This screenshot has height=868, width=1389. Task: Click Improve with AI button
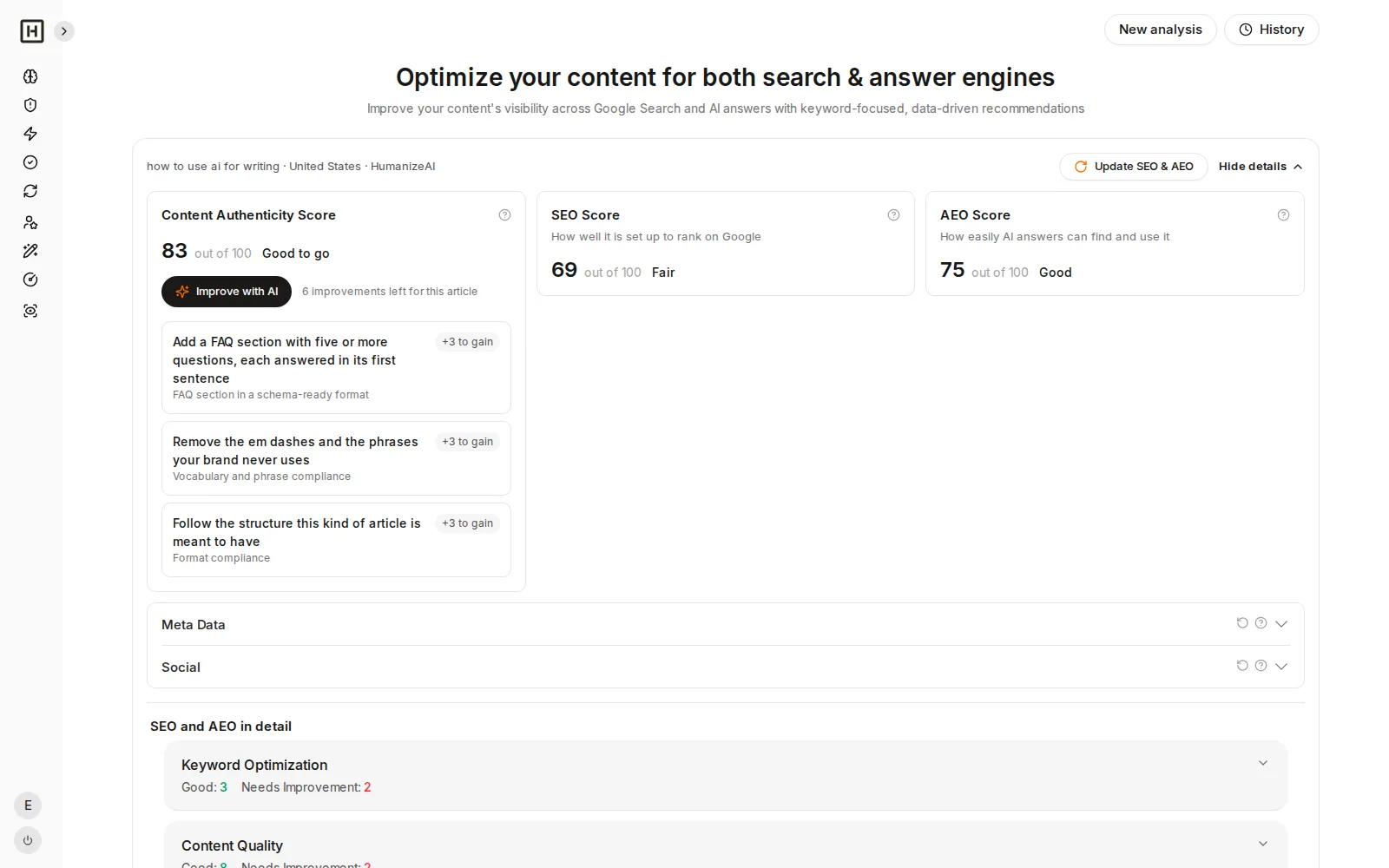(227, 292)
